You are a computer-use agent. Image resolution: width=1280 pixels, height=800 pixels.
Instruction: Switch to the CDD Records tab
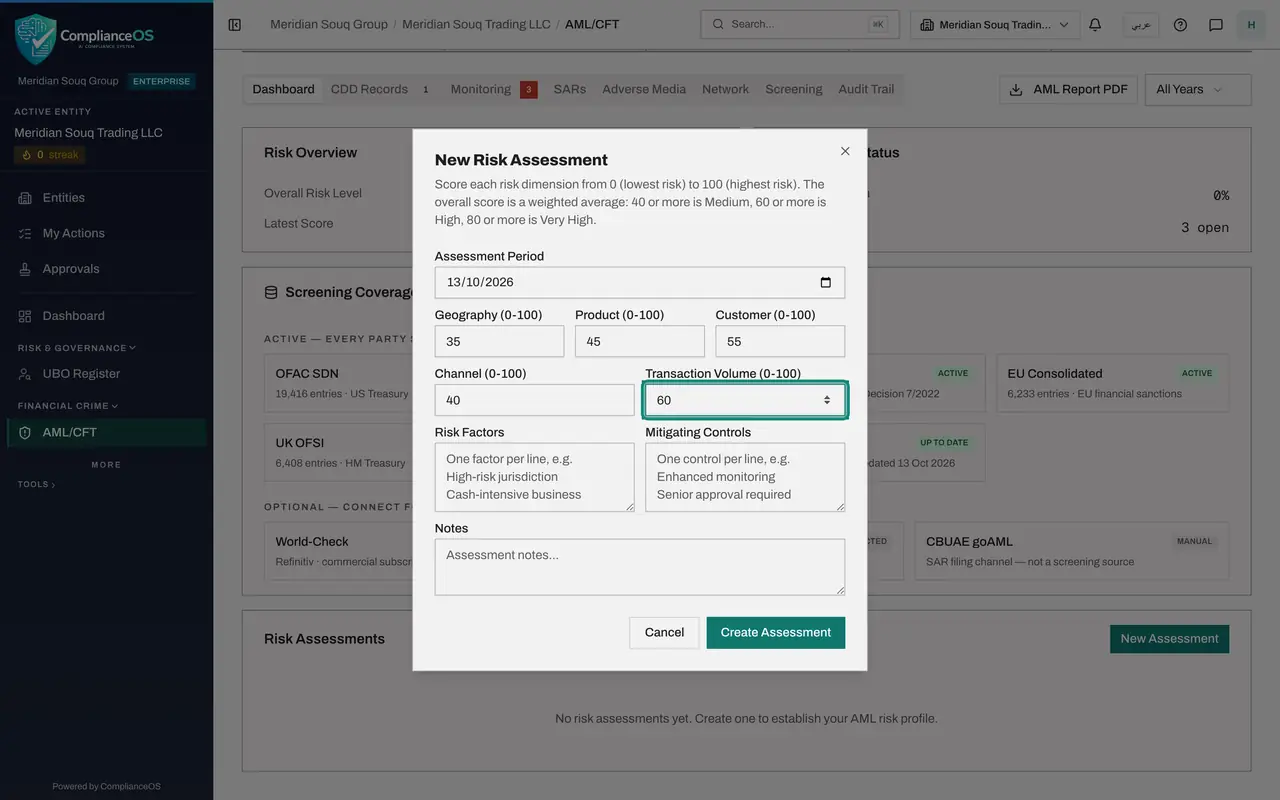click(x=380, y=89)
